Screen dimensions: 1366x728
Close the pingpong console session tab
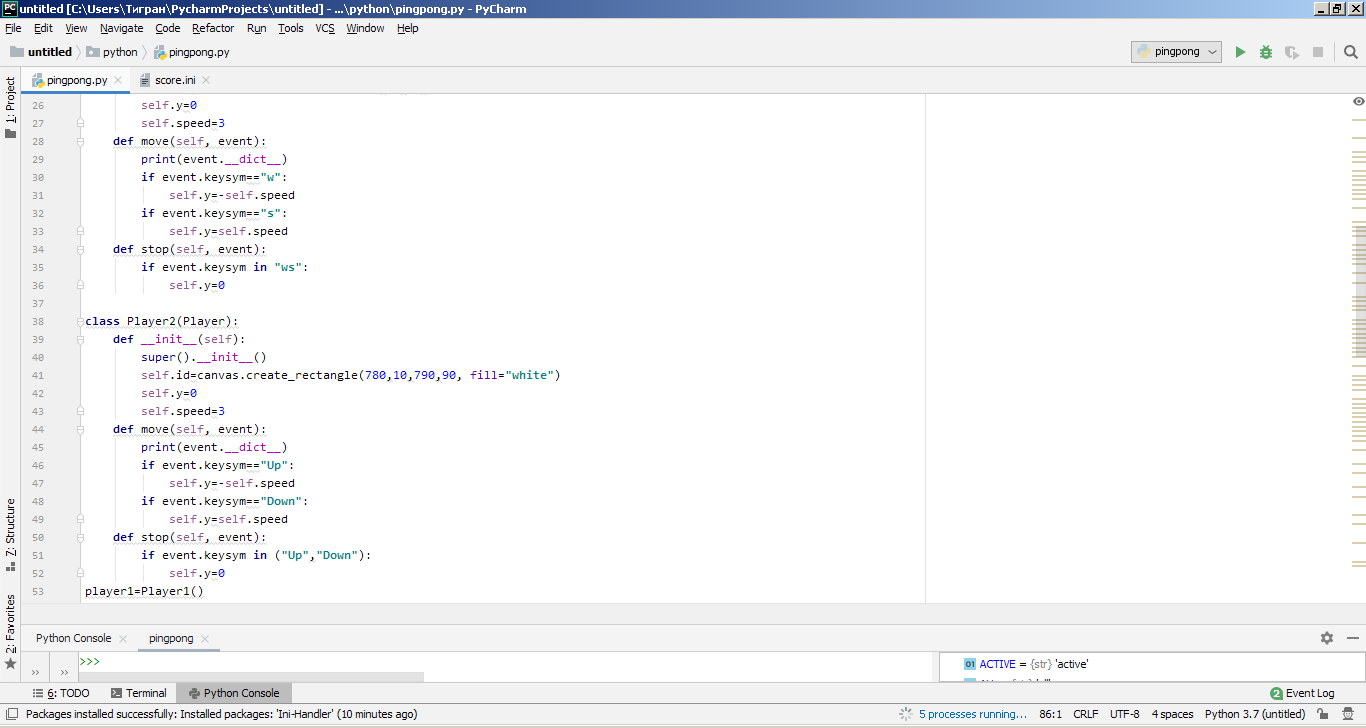205,638
